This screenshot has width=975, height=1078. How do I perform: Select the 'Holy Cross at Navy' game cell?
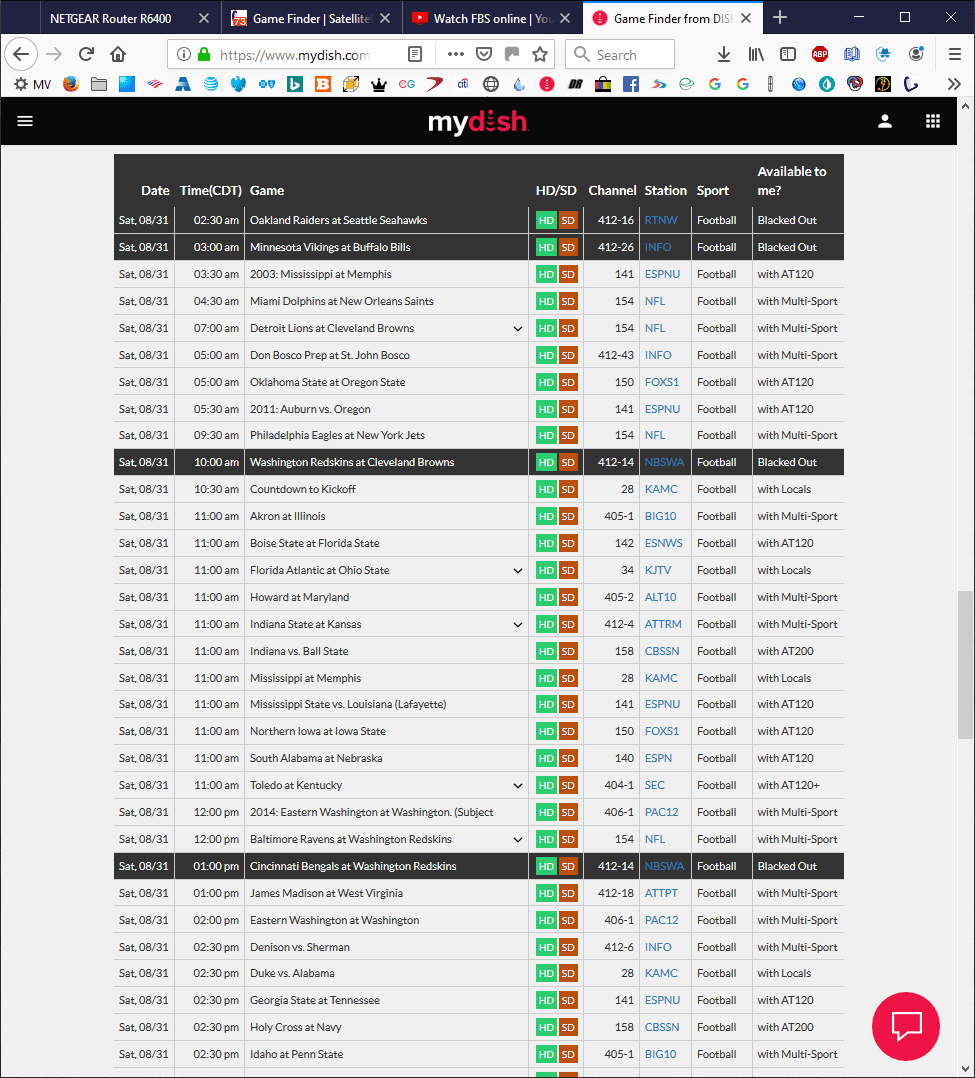(386, 1027)
